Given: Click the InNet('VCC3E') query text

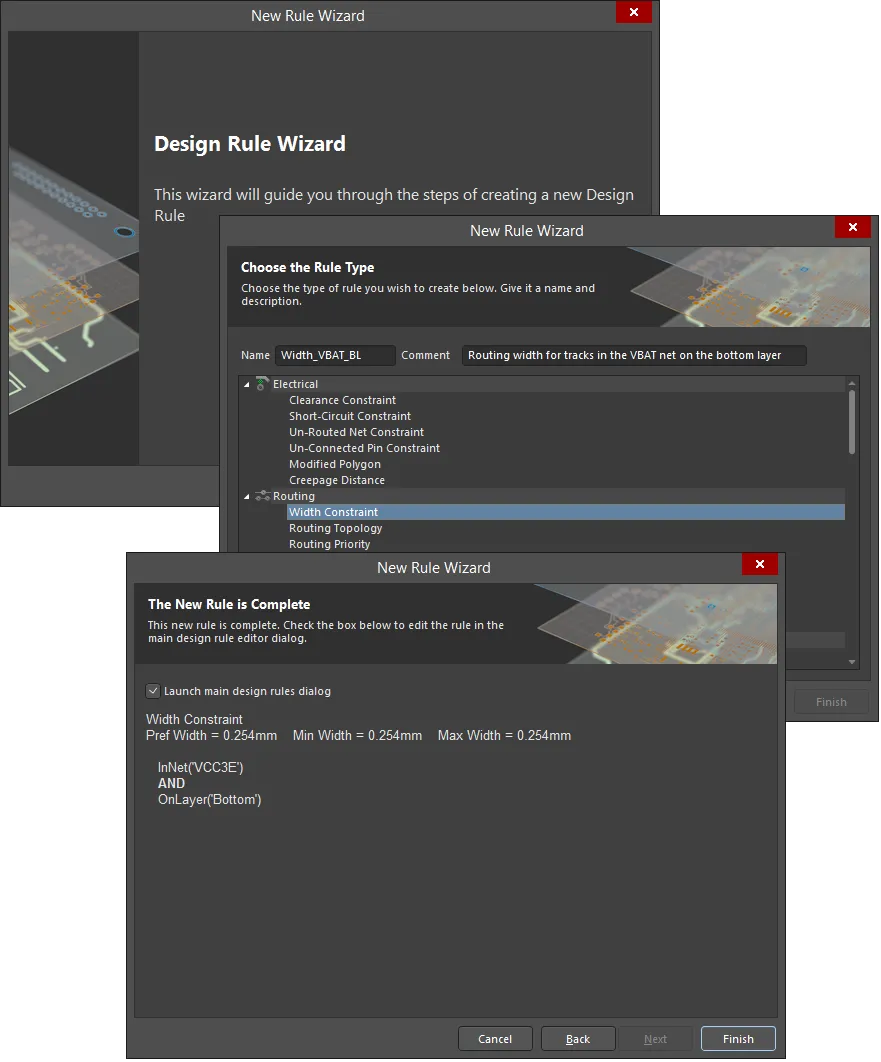Looking at the screenshot, I should pyautogui.click(x=200, y=767).
